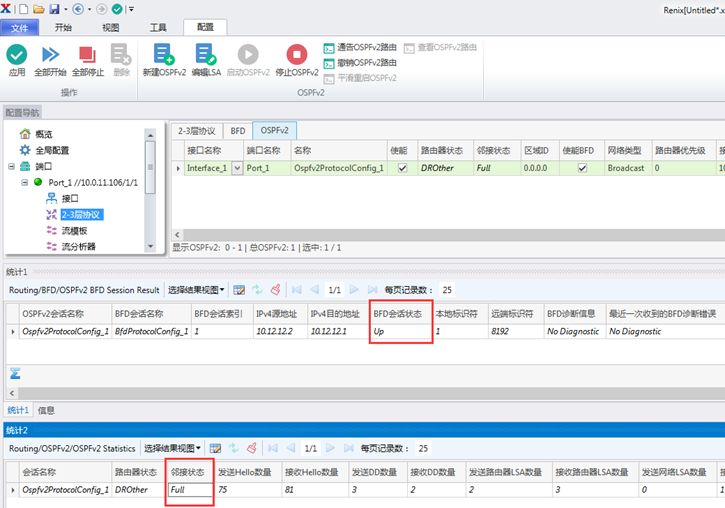Open 选择结果视图 dropdown in 统计1

coord(196,290)
